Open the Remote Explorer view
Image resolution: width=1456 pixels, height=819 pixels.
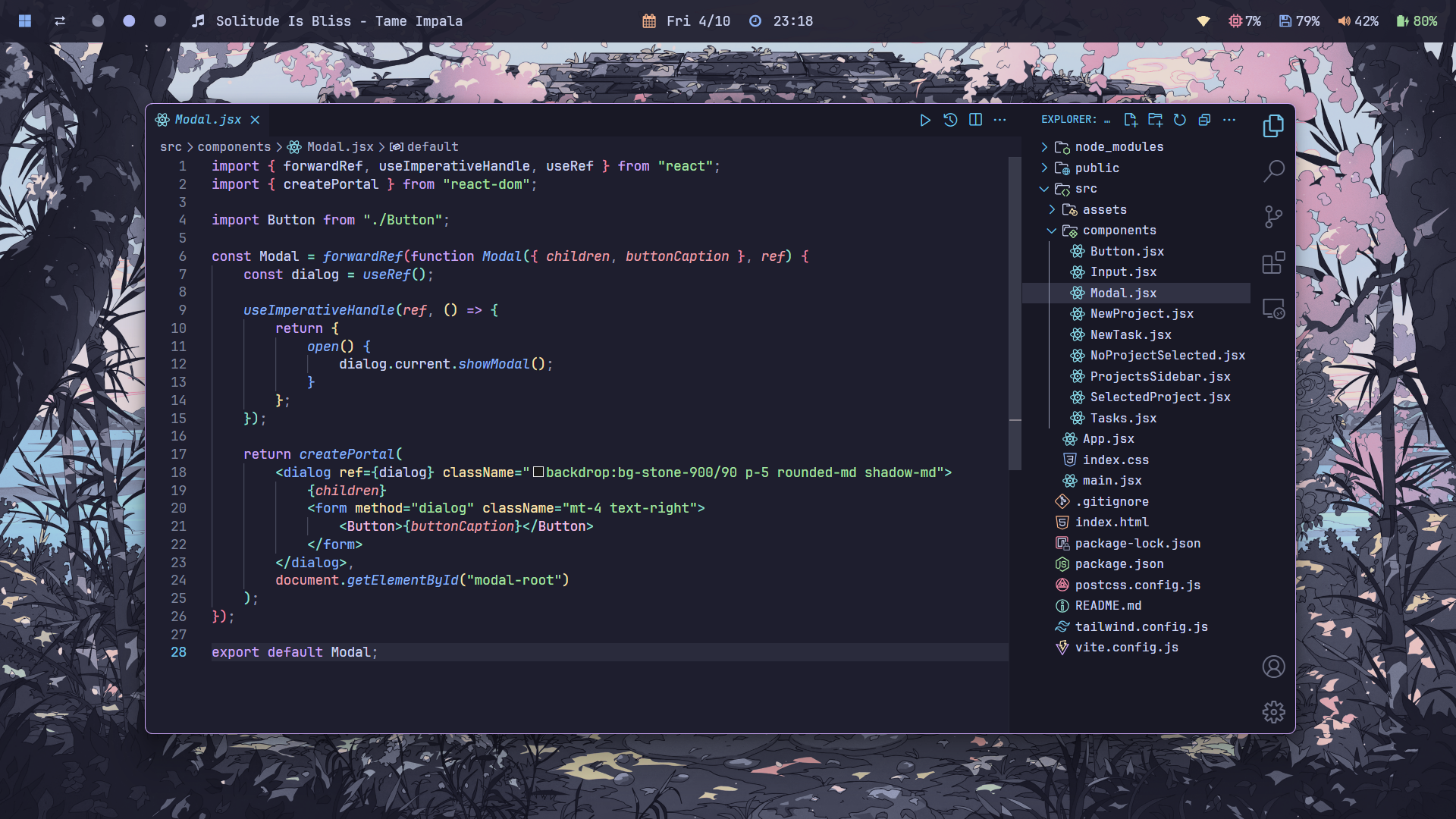click(1273, 309)
